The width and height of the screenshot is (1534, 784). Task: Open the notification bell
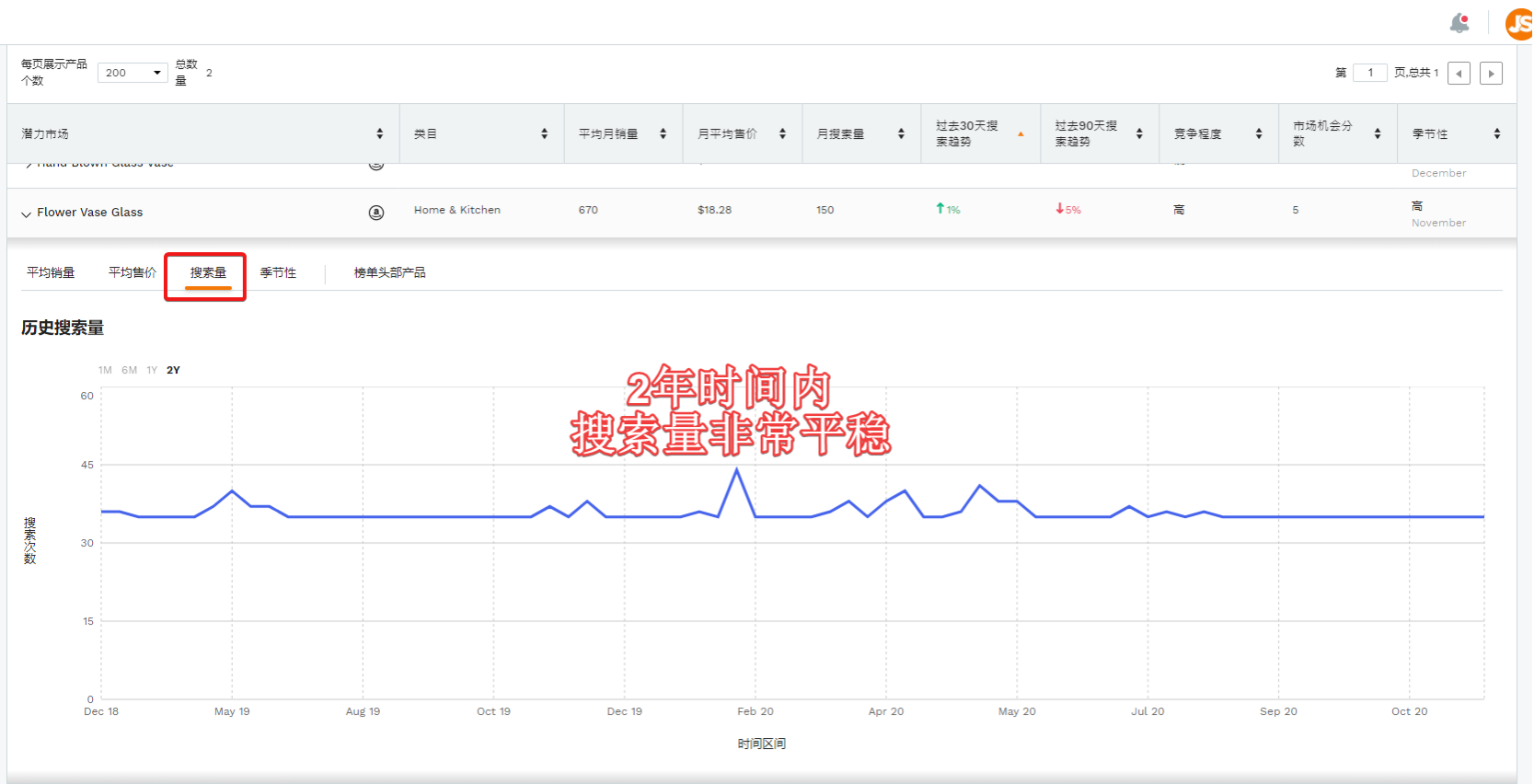1459,23
